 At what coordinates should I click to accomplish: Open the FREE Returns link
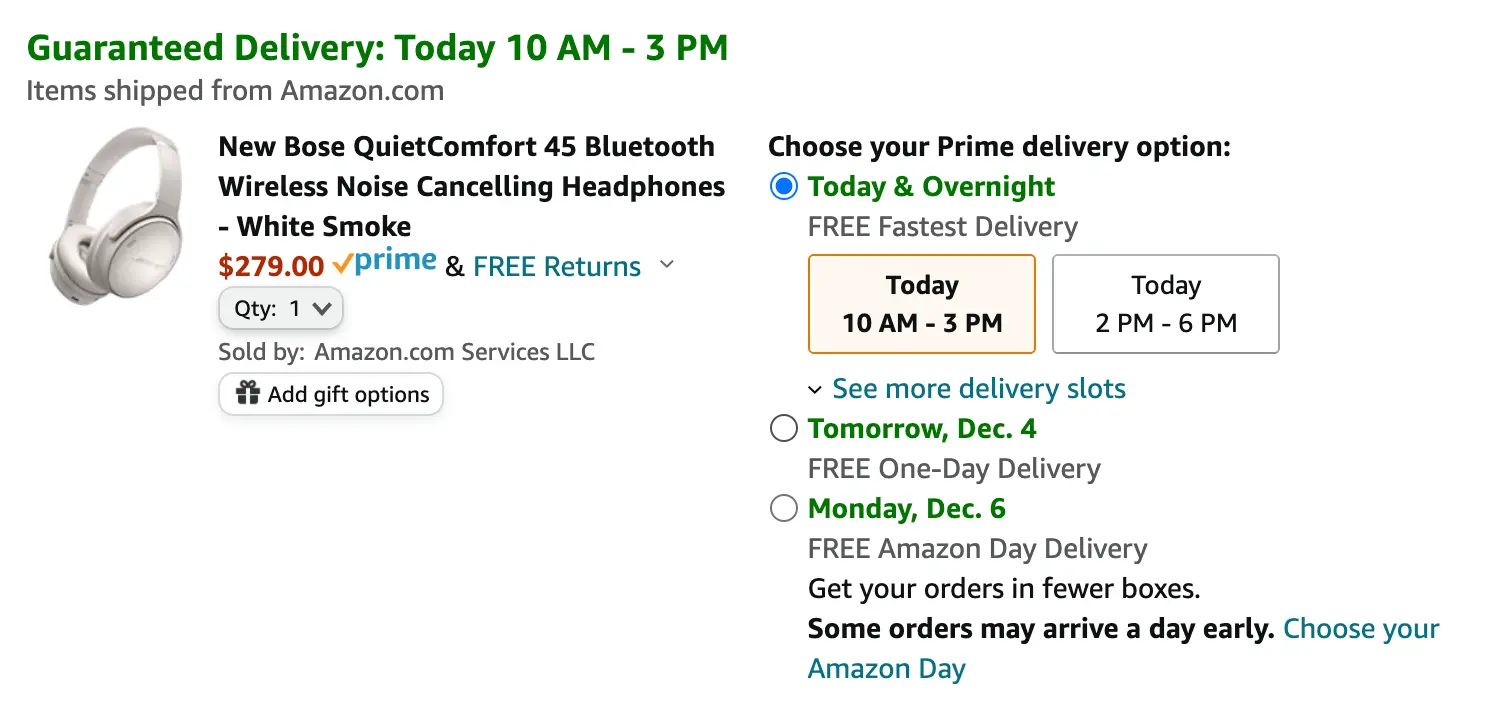[x=557, y=267]
